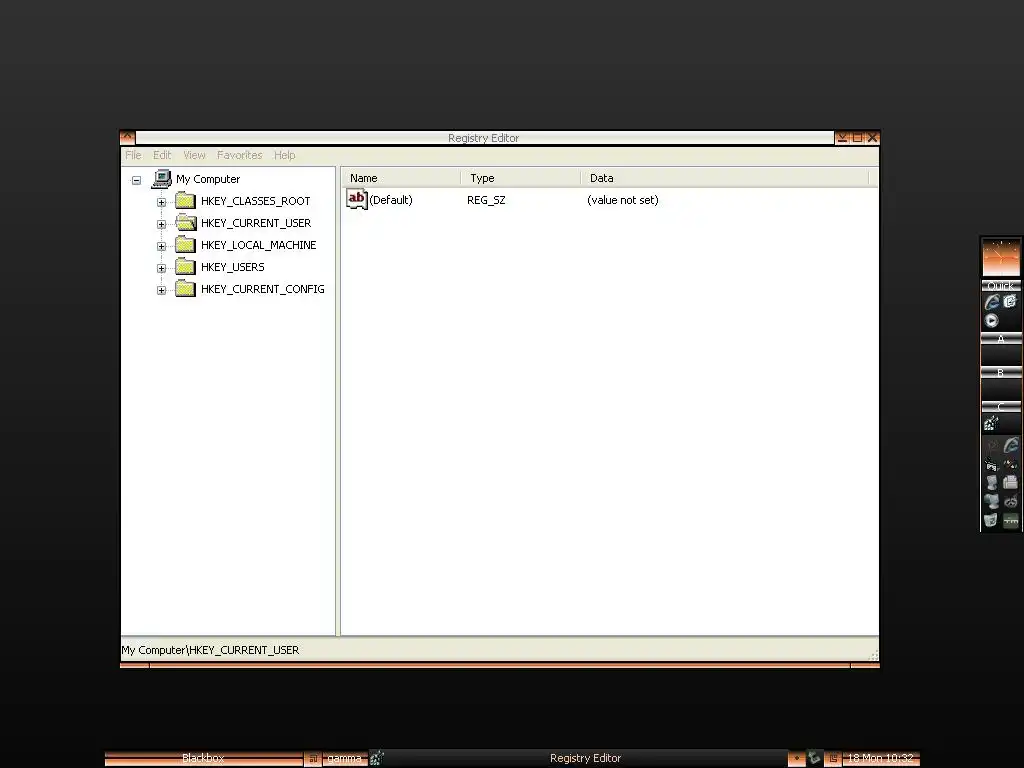
Task: Expand the HKEY_CURRENT_CONFIG key
Action: 161,290
